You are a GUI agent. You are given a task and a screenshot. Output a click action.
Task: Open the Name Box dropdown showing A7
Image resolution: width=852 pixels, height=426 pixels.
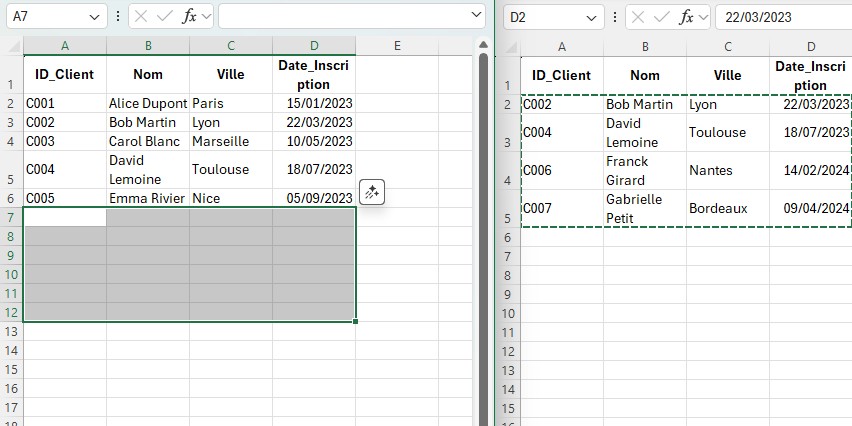pos(93,17)
